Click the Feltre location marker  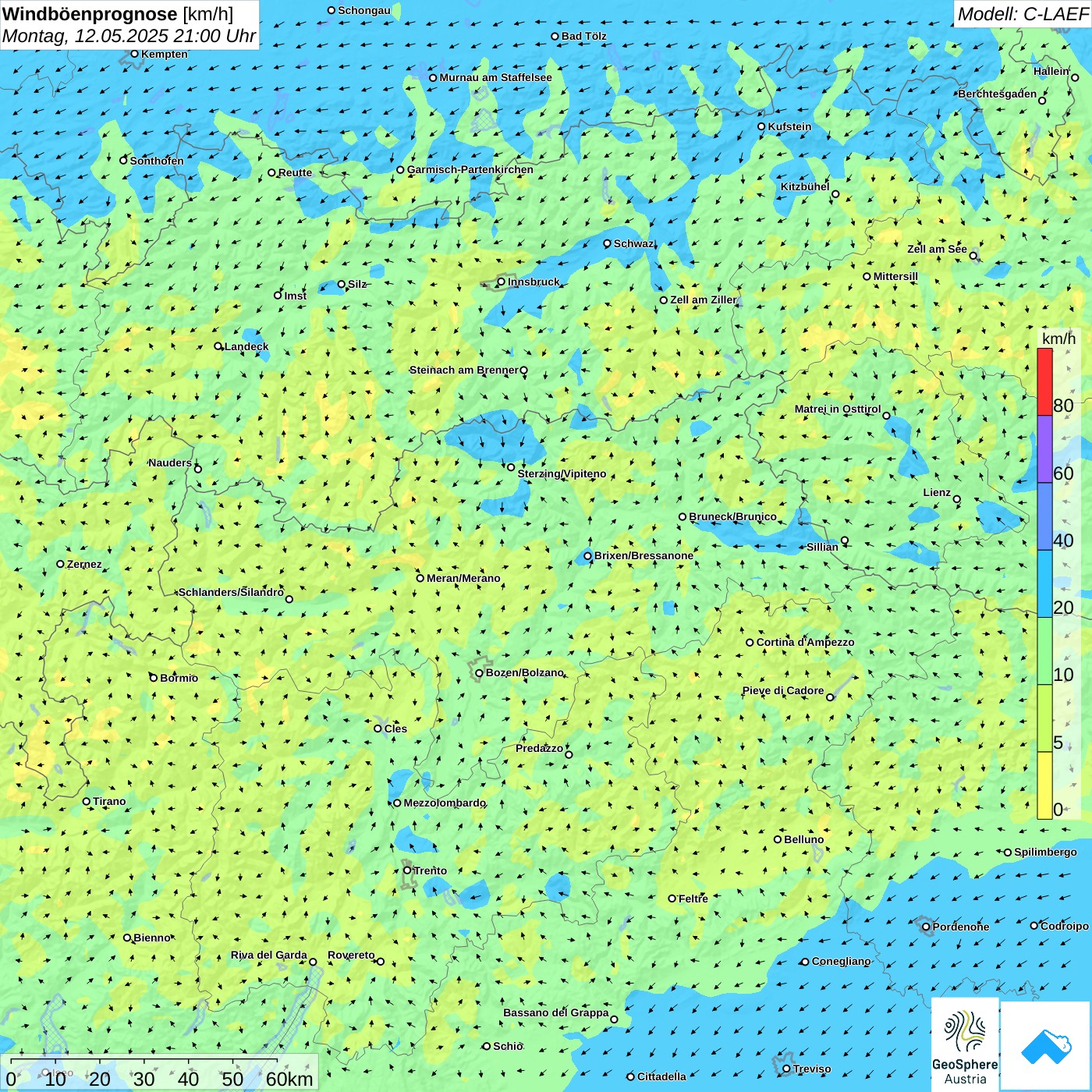pos(672,899)
